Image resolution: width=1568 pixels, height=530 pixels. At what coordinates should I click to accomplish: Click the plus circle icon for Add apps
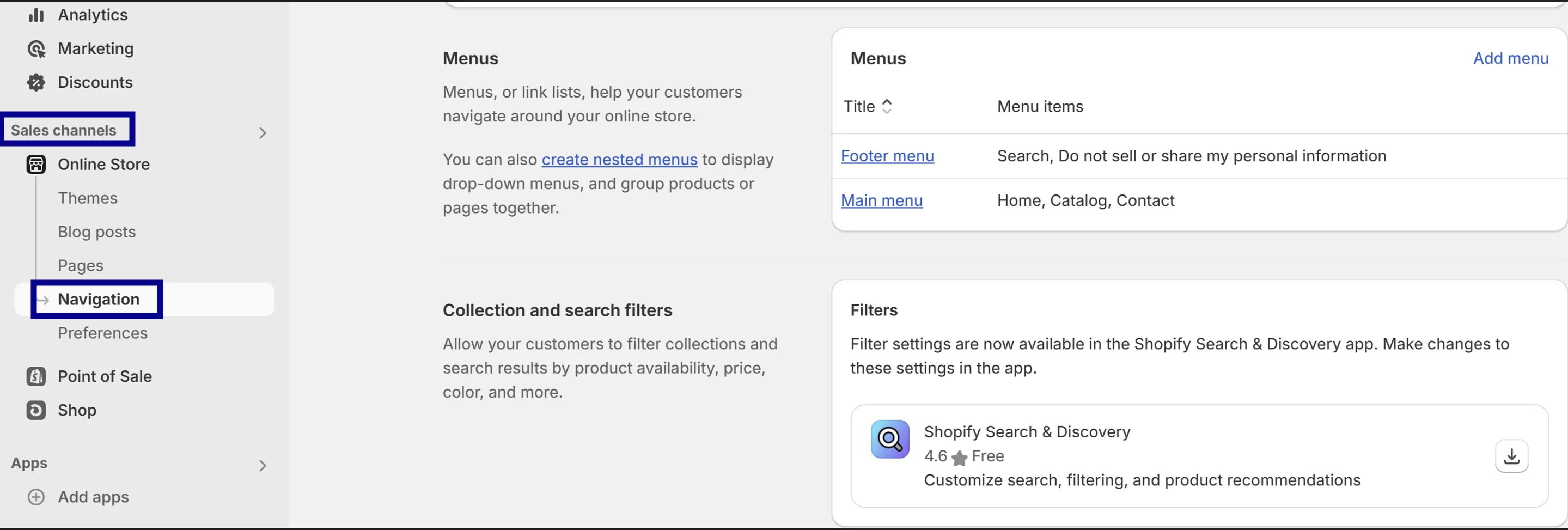pyautogui.click(x=36, y=497)
